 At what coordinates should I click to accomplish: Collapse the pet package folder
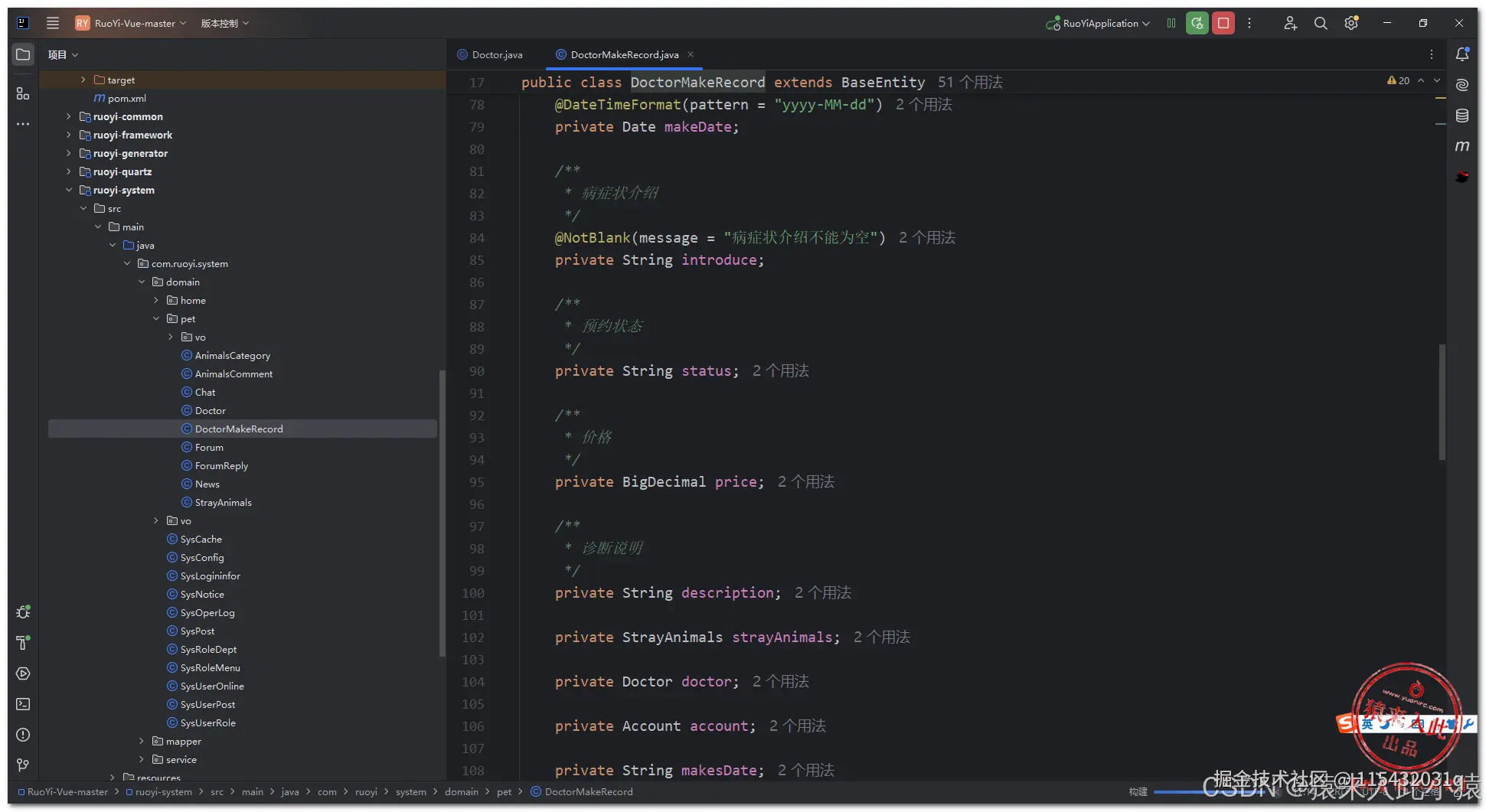pyautogui.click(x=156, y=319)
